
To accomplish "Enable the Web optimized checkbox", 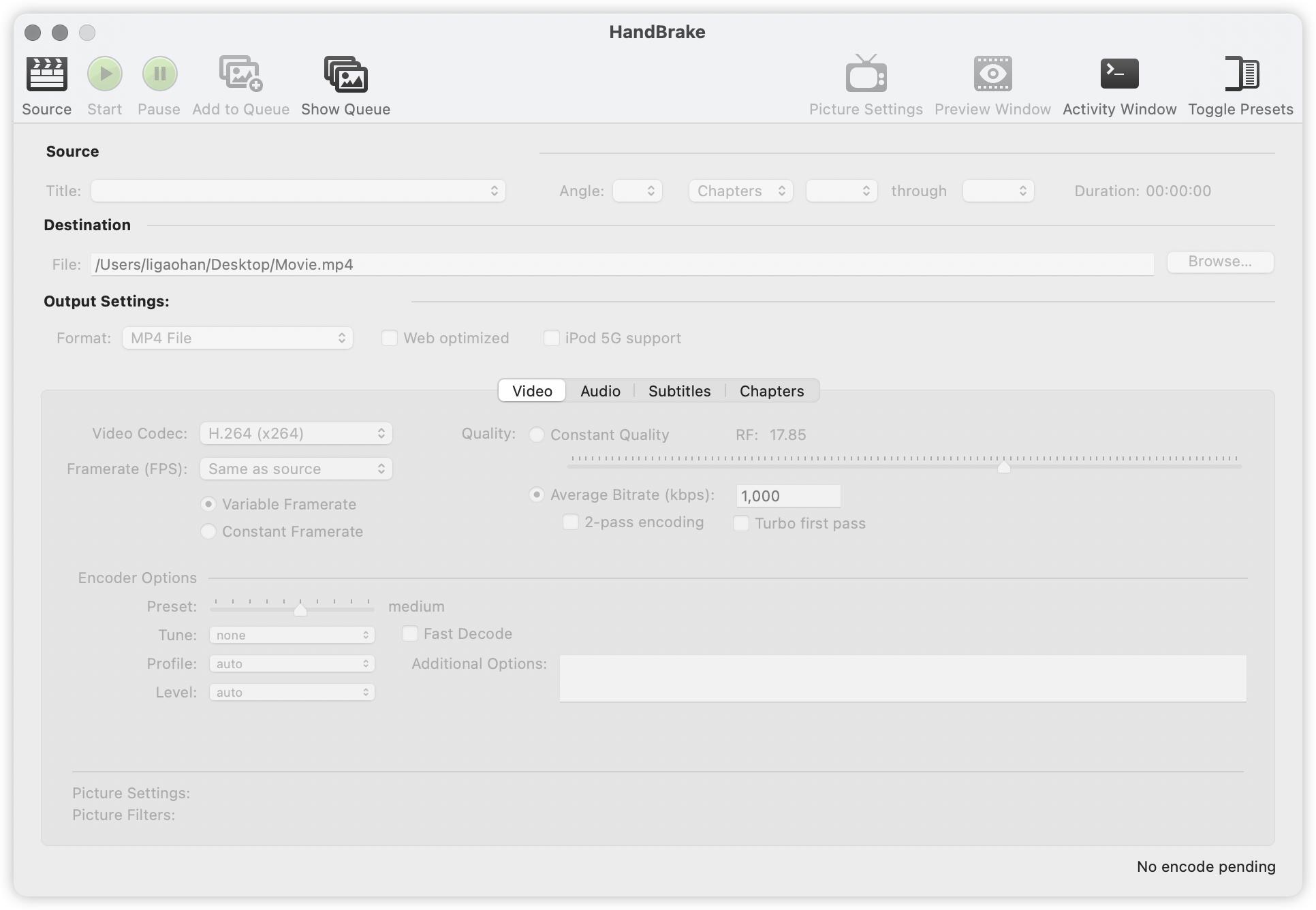I will [x=390, y=338].
